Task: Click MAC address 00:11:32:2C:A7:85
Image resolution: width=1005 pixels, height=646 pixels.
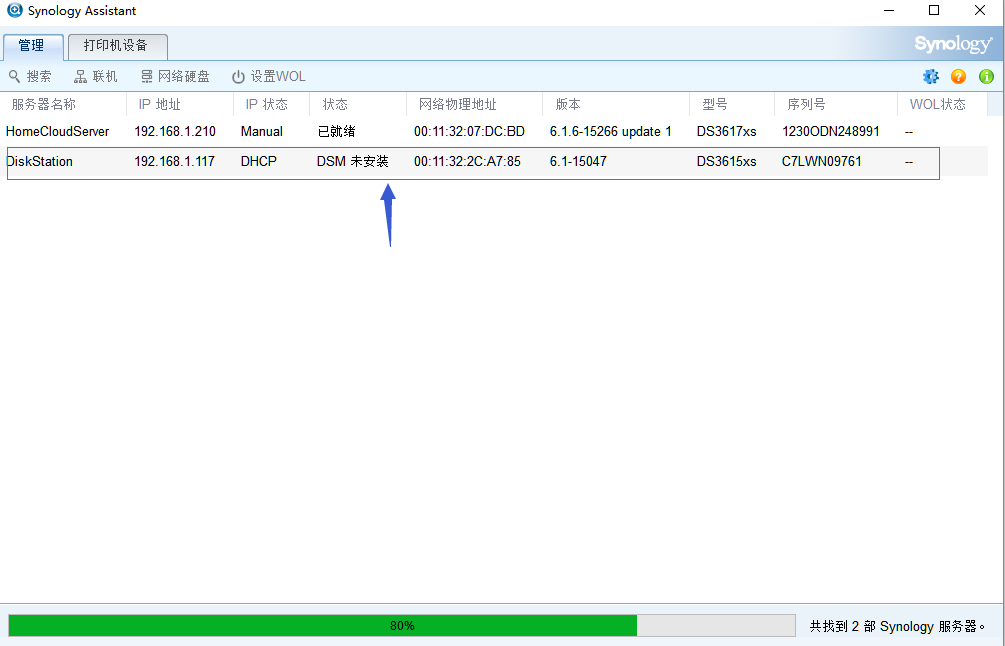Action: click(467, 162)
